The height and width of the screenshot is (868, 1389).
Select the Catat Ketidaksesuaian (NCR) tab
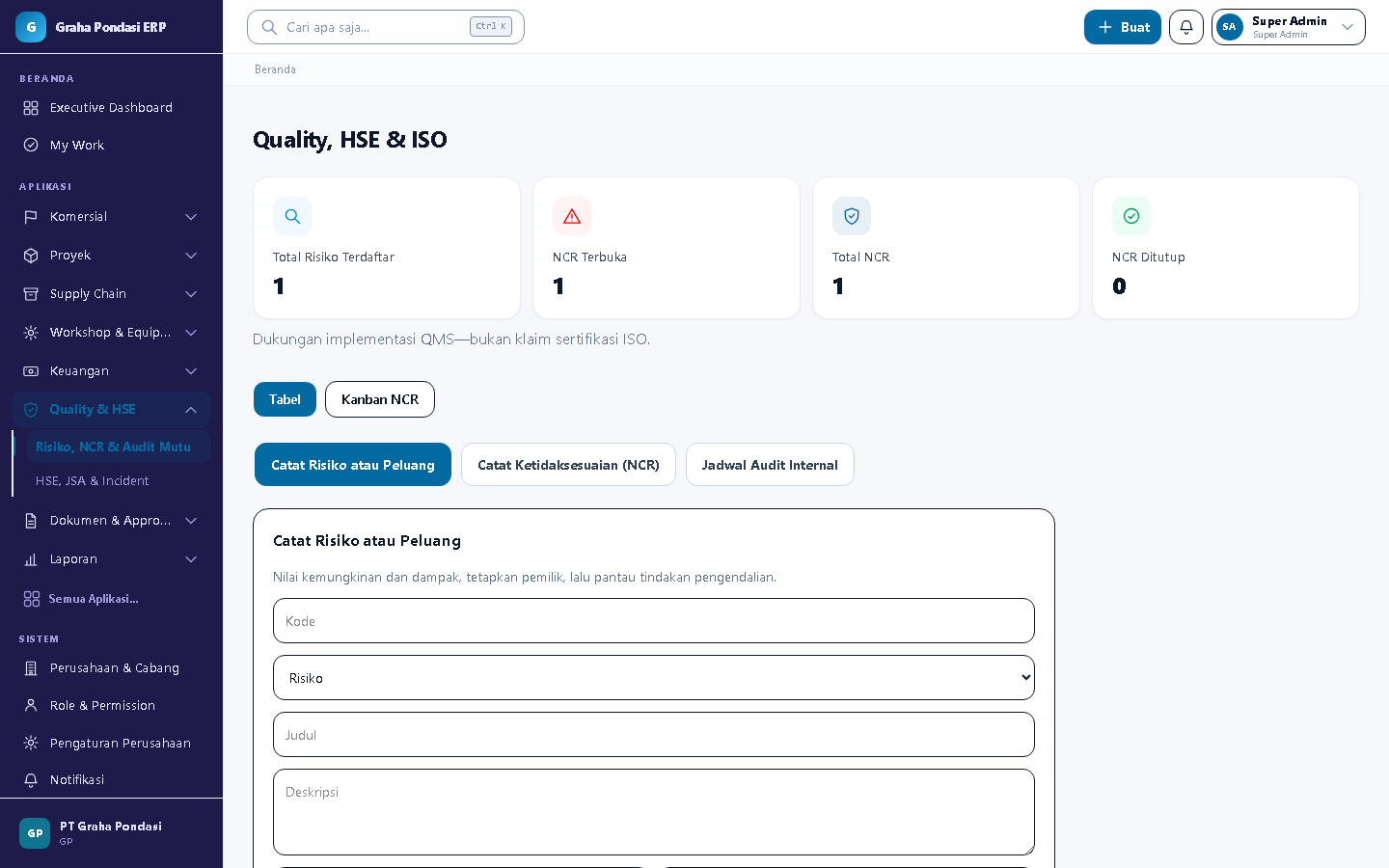tap(568, 465)
